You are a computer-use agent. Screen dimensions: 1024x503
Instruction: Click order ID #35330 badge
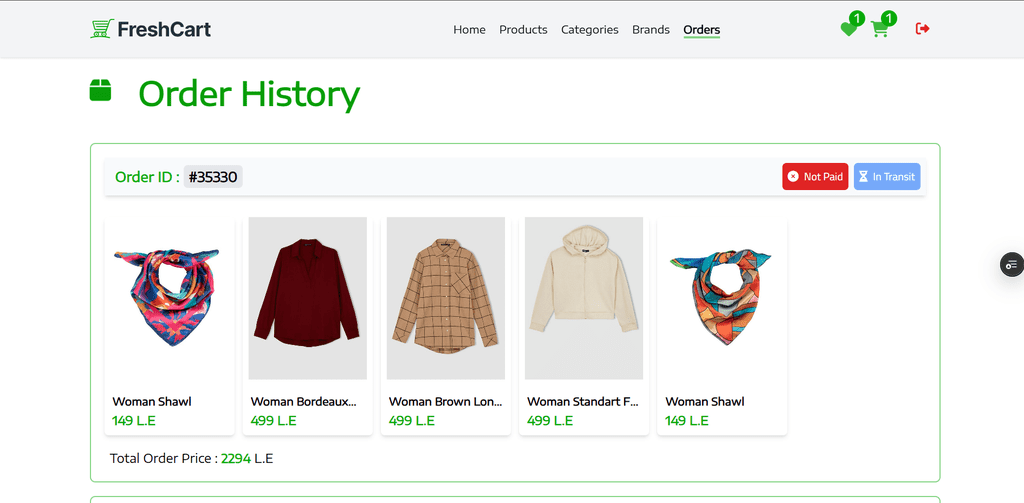point(213,176)
